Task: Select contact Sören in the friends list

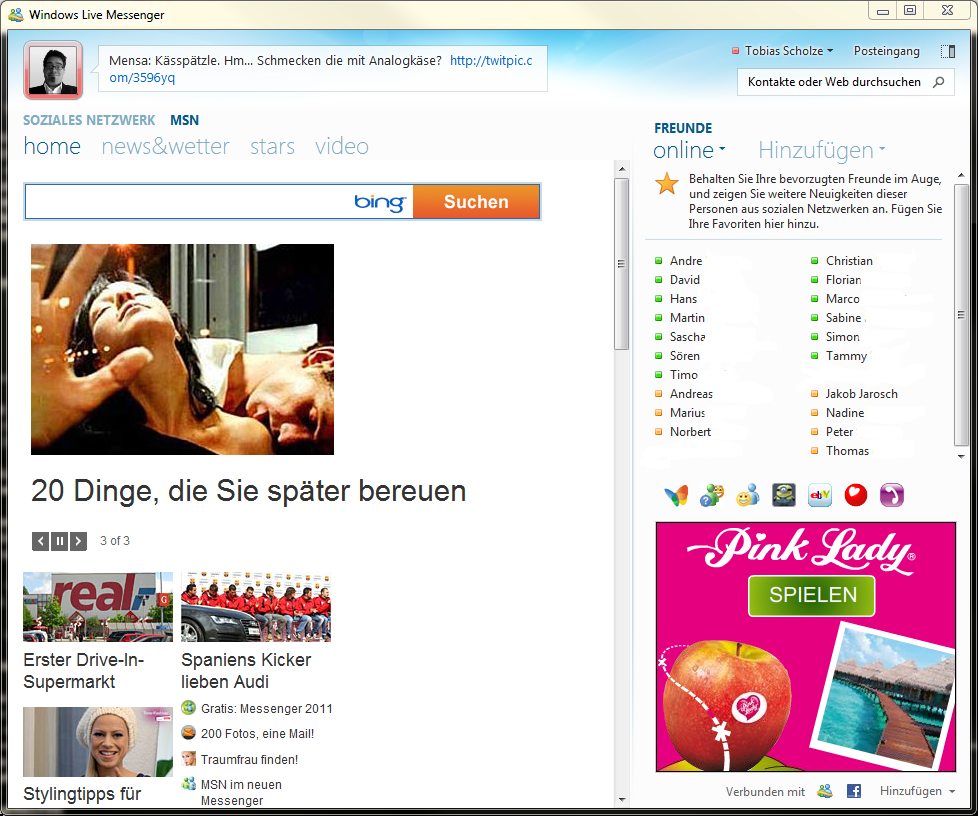Action: (685, 356)
